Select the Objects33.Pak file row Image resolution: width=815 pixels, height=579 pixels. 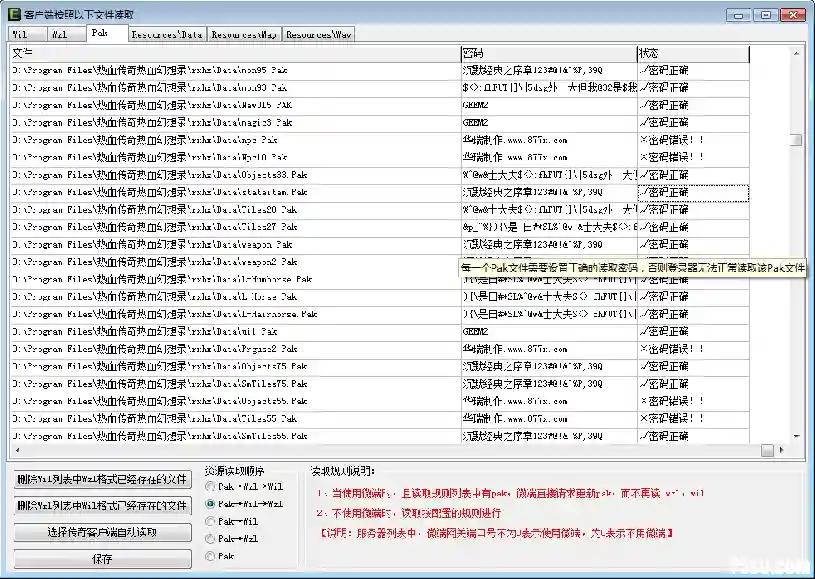click(x=380, y=175)
